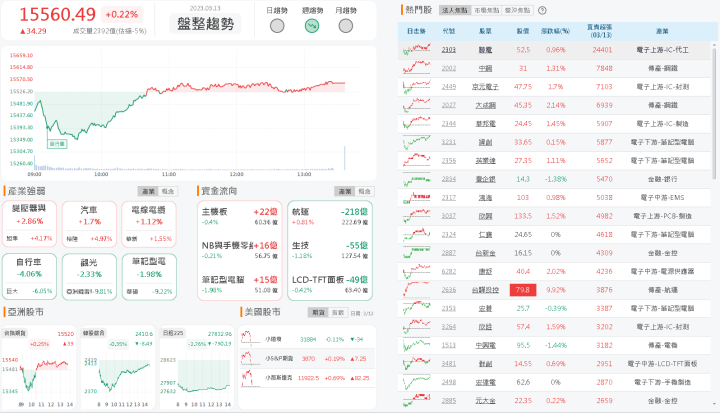Open stock code link 2303

[x=449, y=50]
